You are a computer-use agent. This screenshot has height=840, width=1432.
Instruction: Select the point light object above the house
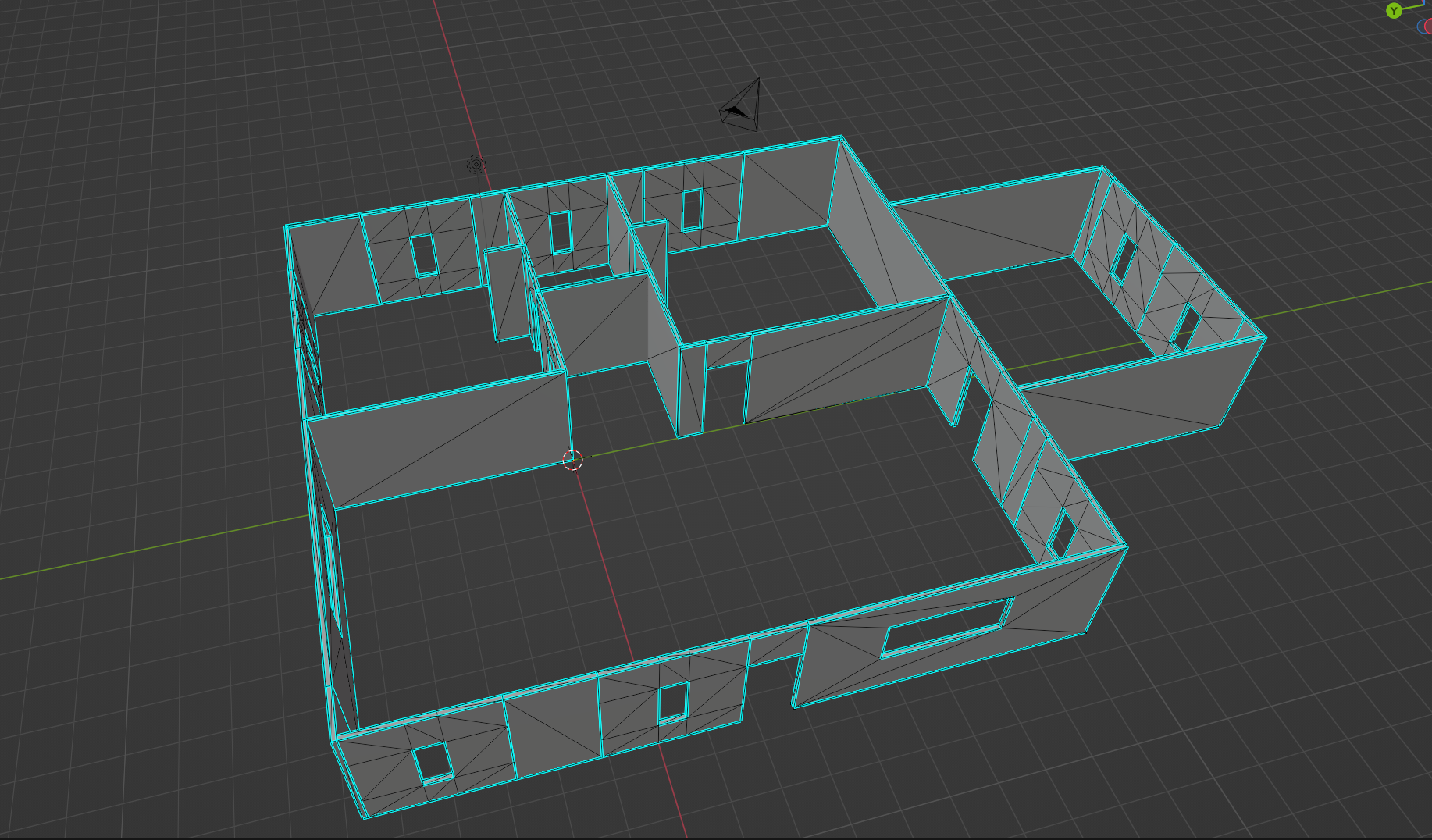pos(476,164)
